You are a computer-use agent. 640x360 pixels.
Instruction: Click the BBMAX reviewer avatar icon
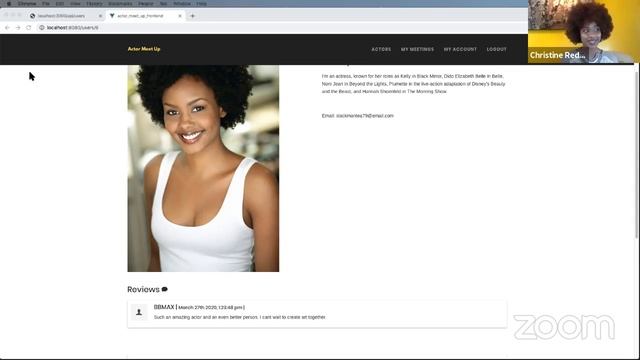[x=139, y=312]
